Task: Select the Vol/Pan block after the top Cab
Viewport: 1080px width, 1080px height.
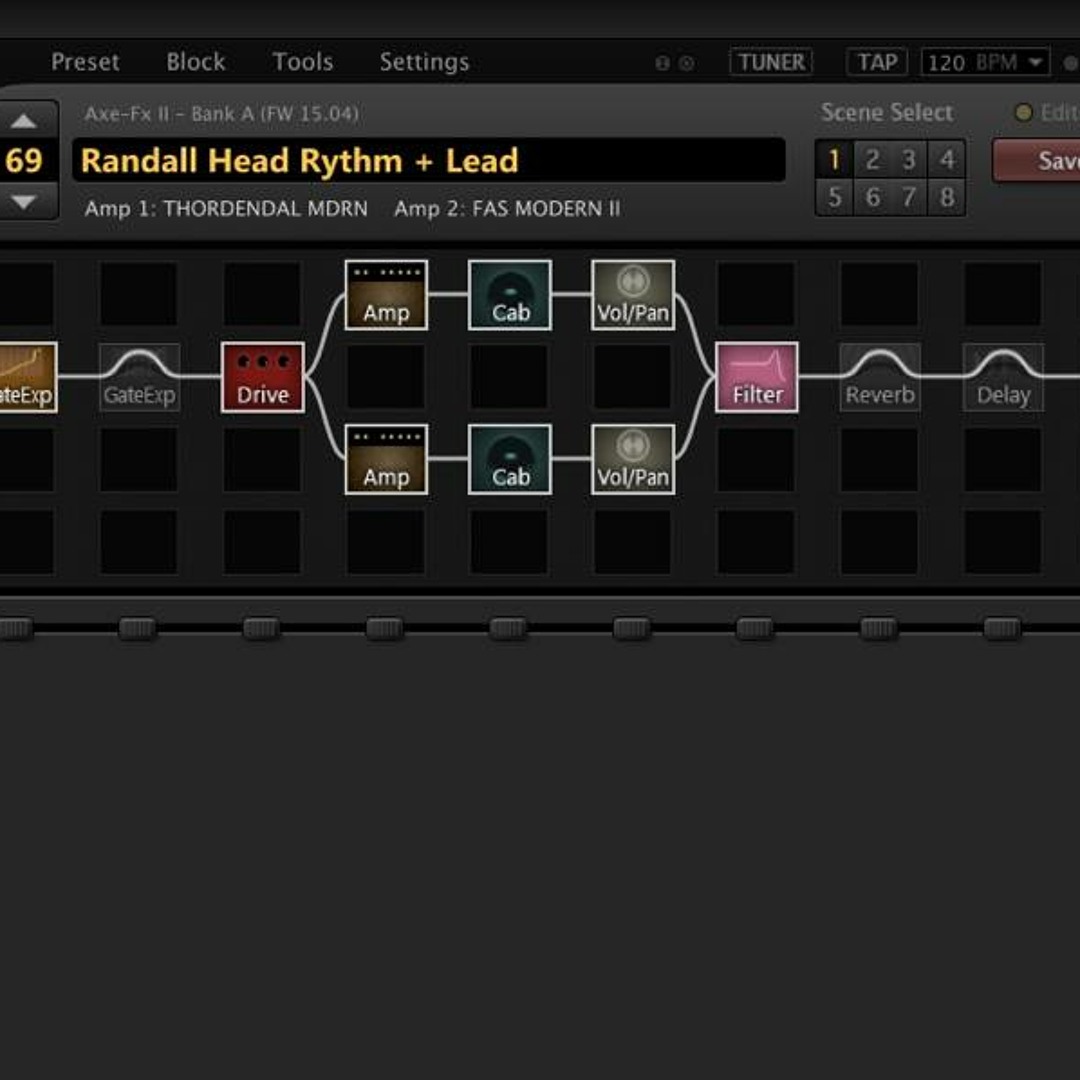Action: coord(633,295)
